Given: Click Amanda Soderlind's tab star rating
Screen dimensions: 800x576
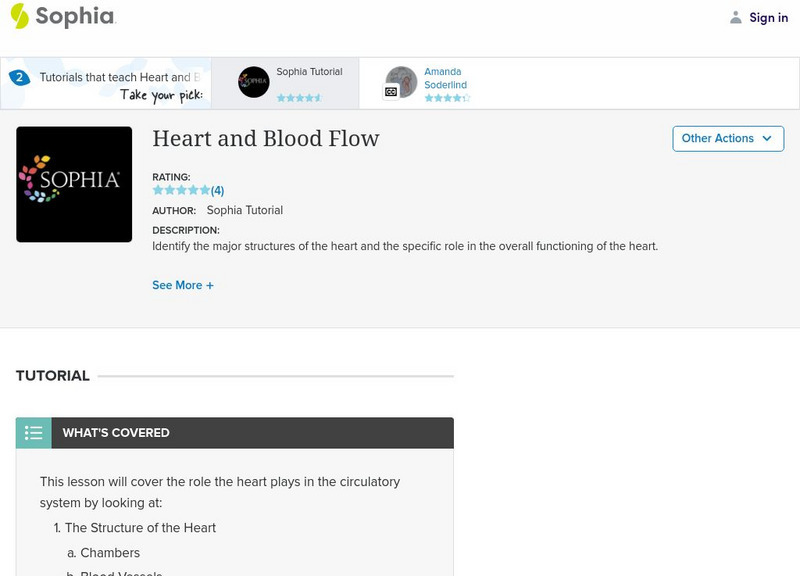Looking at the screenshot, I should coord(446,98).
